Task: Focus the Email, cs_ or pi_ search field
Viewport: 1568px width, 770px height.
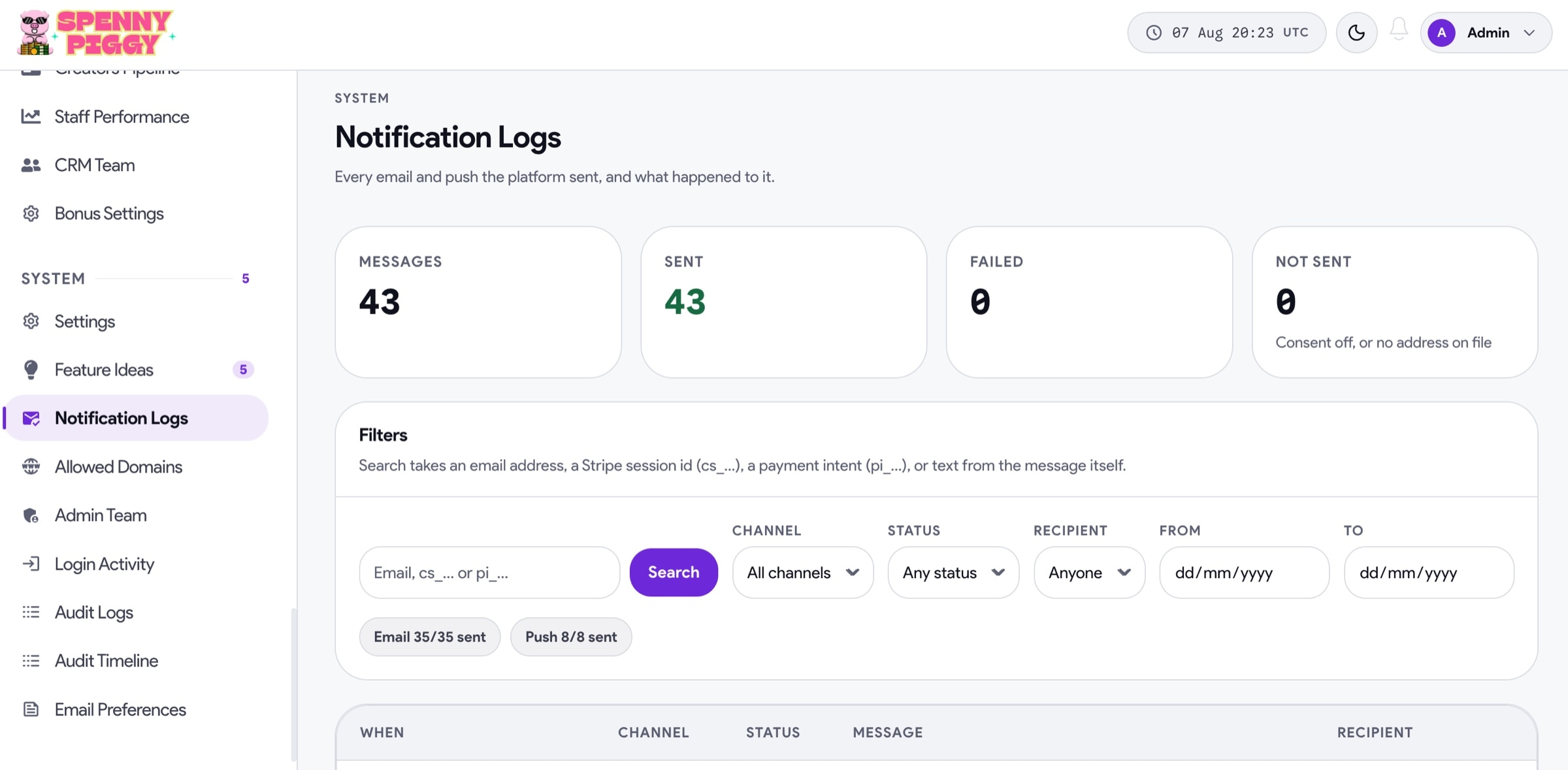Action: 489,573
